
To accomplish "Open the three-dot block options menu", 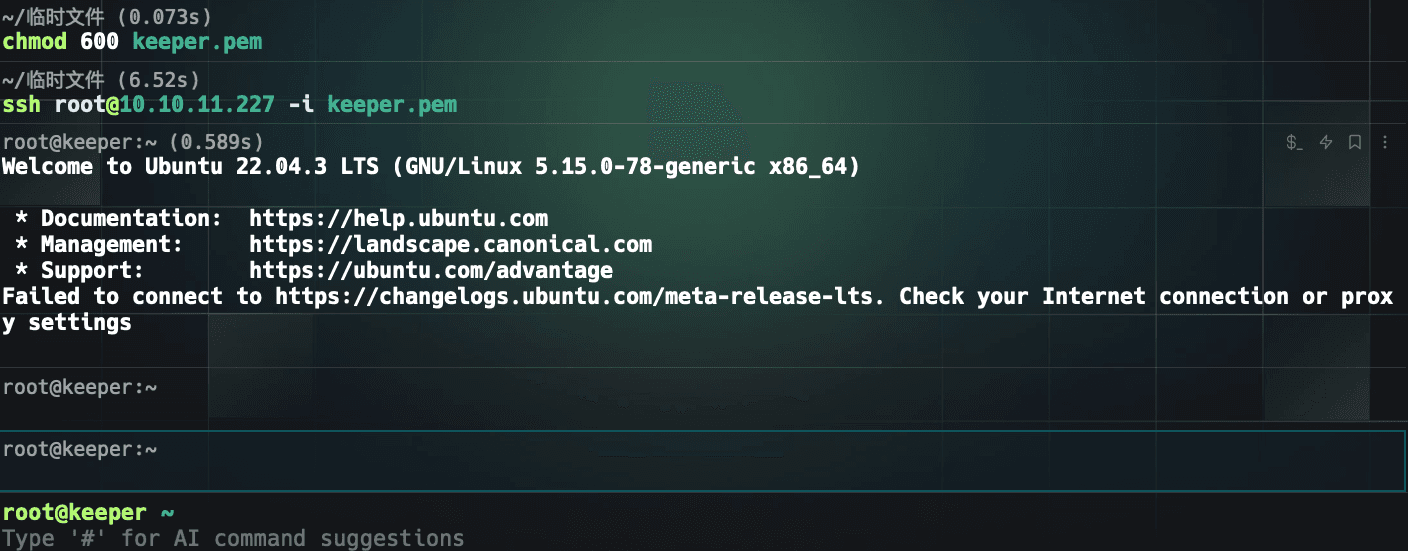I will 1385,142.
